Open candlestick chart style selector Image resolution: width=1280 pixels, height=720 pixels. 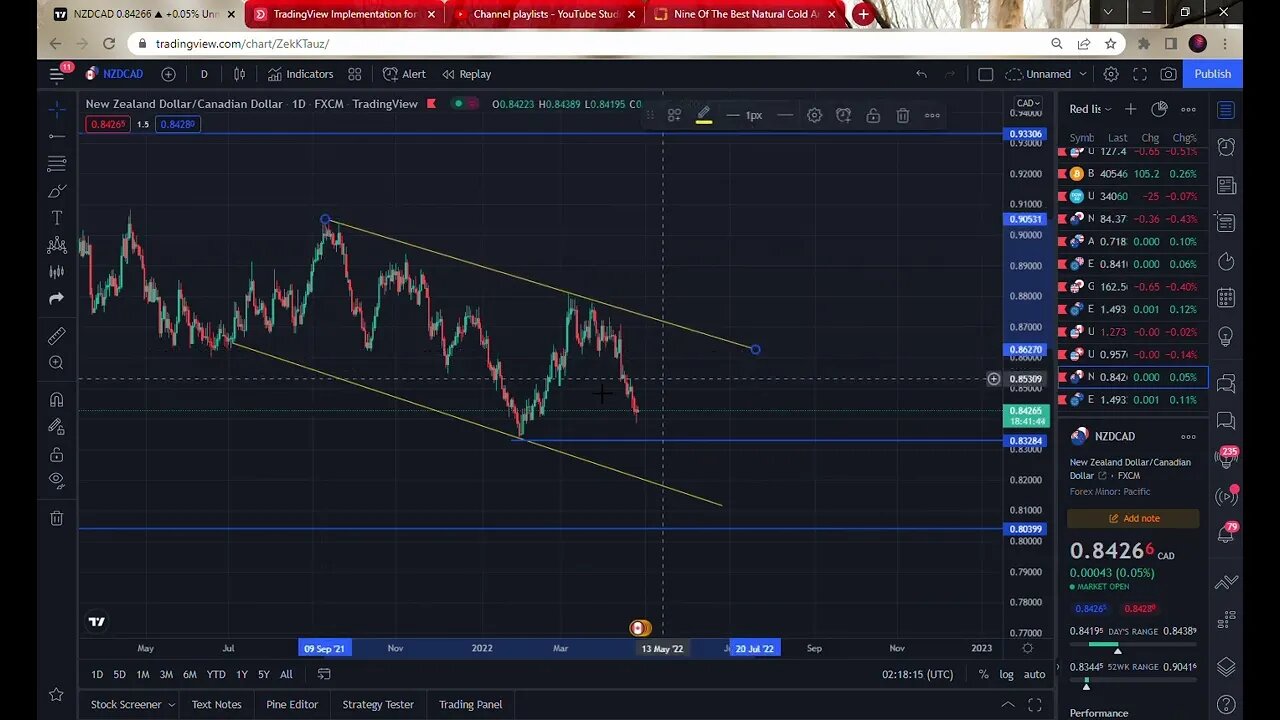[x=240, y=74]
